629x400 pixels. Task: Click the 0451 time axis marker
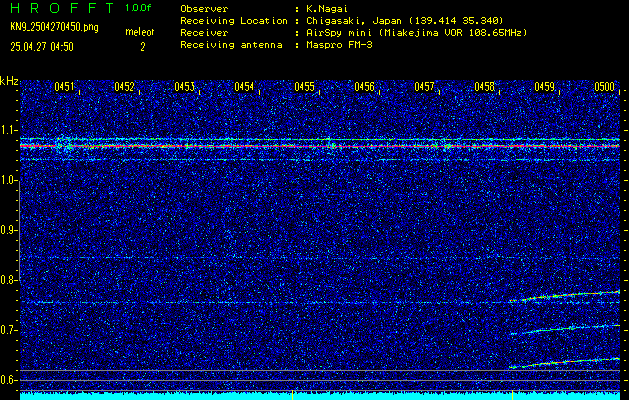[x=64, y=87]
